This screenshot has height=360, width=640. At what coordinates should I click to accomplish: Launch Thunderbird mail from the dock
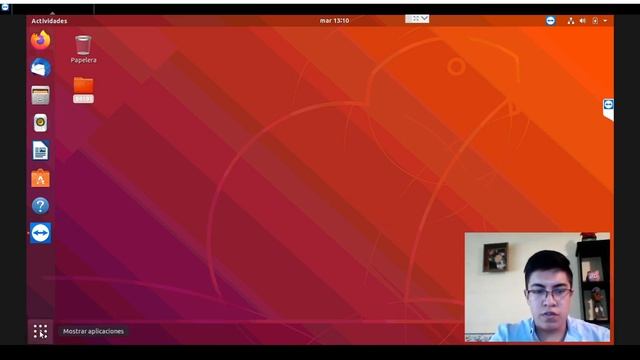40,67
